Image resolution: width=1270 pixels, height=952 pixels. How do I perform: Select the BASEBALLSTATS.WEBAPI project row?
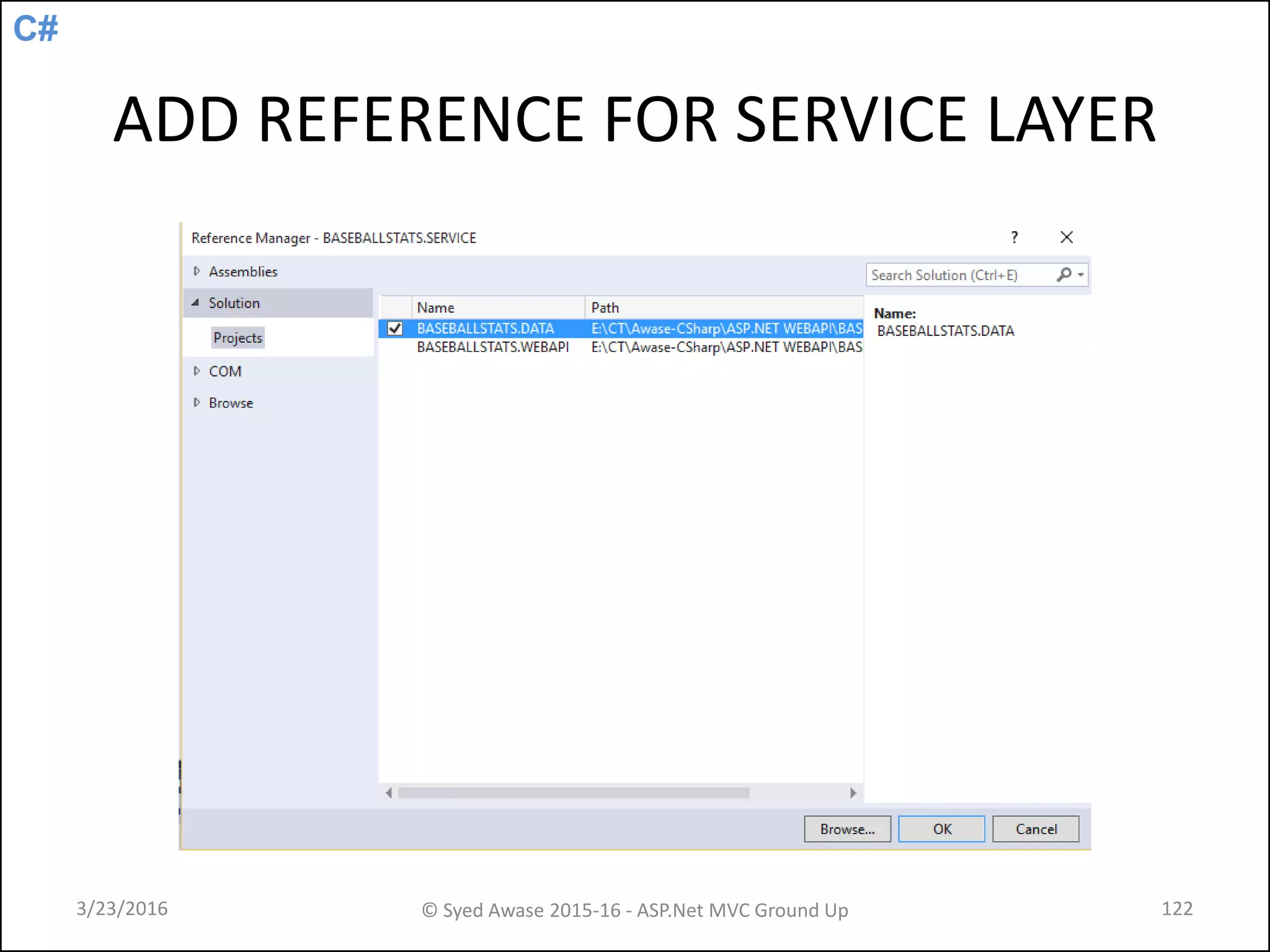(621, 347)
